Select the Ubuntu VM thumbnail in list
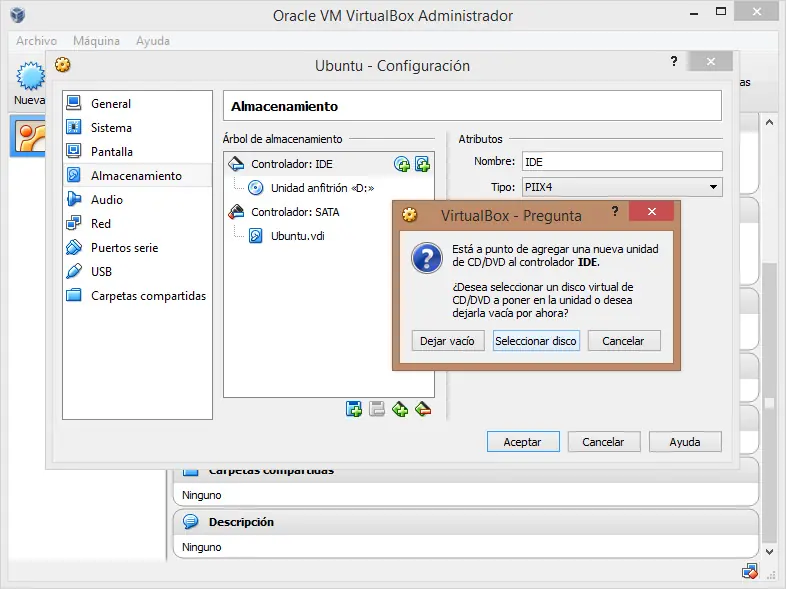 (x=29, y=136)
